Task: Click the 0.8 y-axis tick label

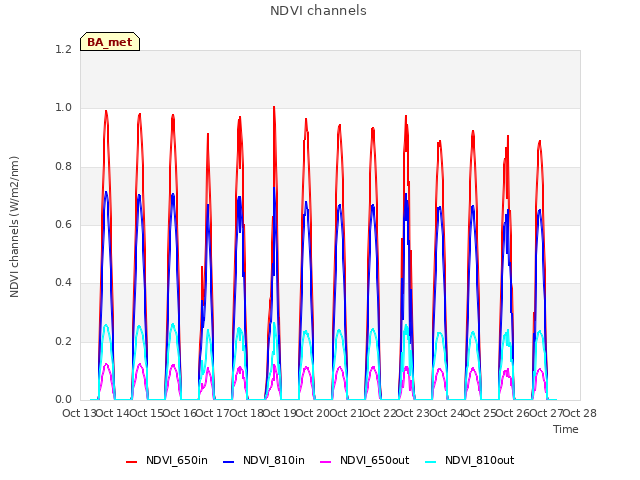Action: click(63, 166)
